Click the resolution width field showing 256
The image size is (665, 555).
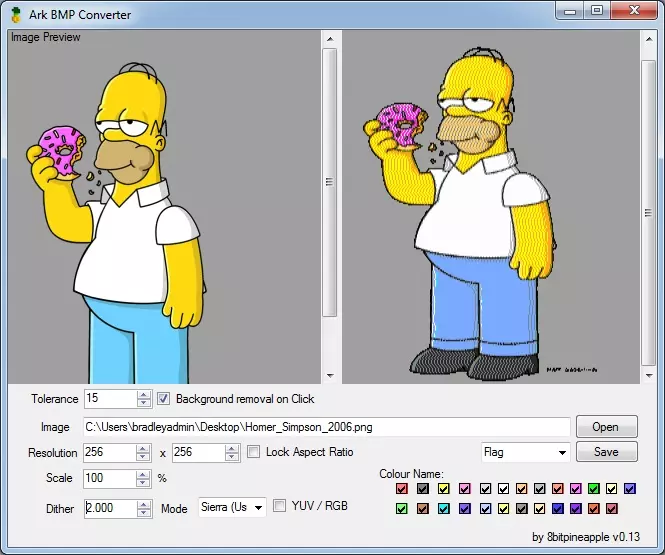click(x=110, y=452)
